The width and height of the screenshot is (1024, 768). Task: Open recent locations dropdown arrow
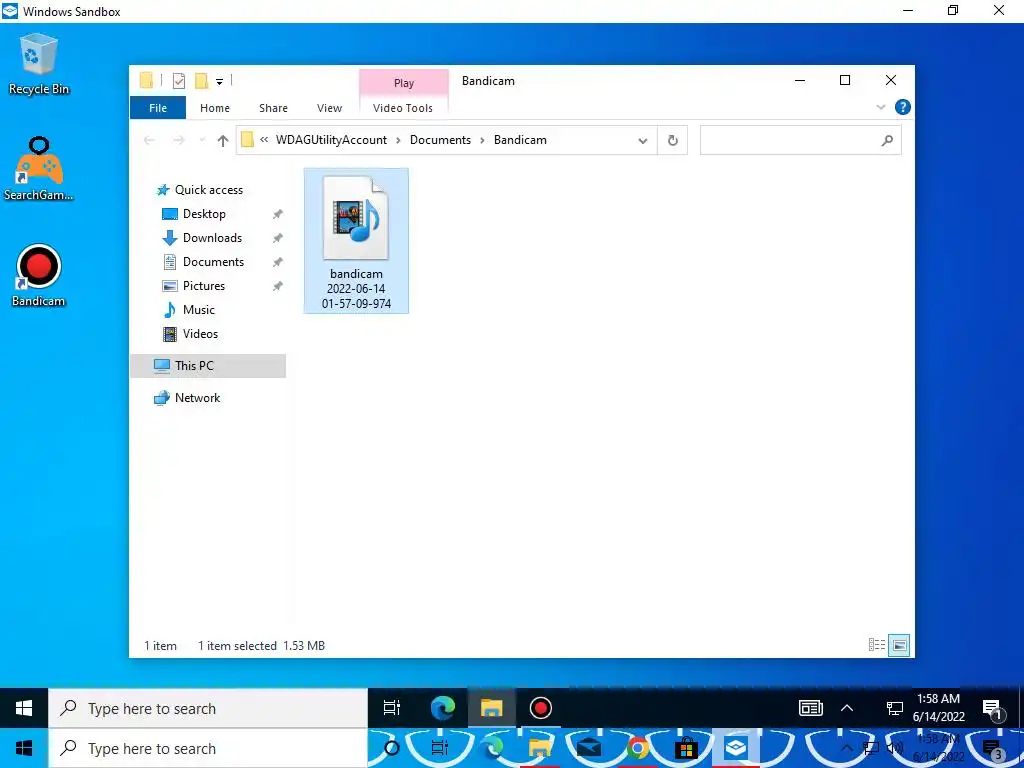202,140
